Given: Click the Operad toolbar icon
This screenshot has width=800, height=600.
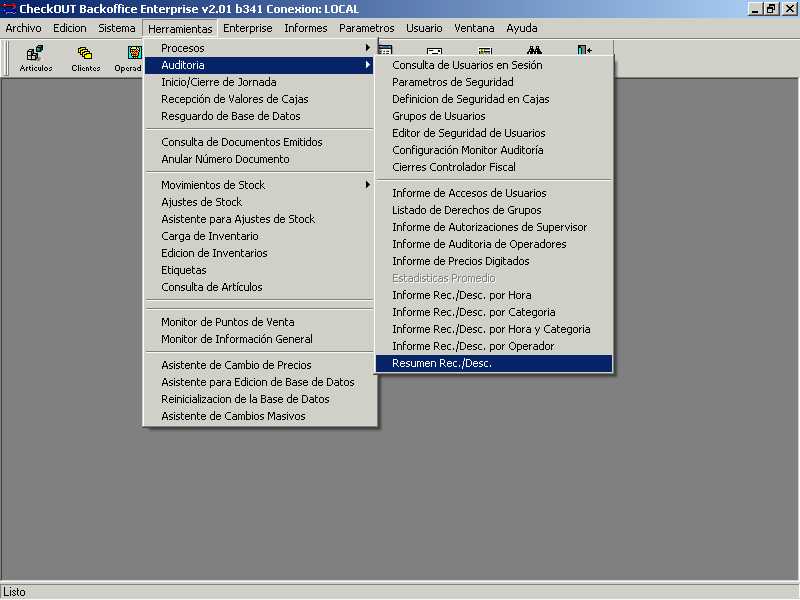Looking at the screenshot, I should 129,58.
